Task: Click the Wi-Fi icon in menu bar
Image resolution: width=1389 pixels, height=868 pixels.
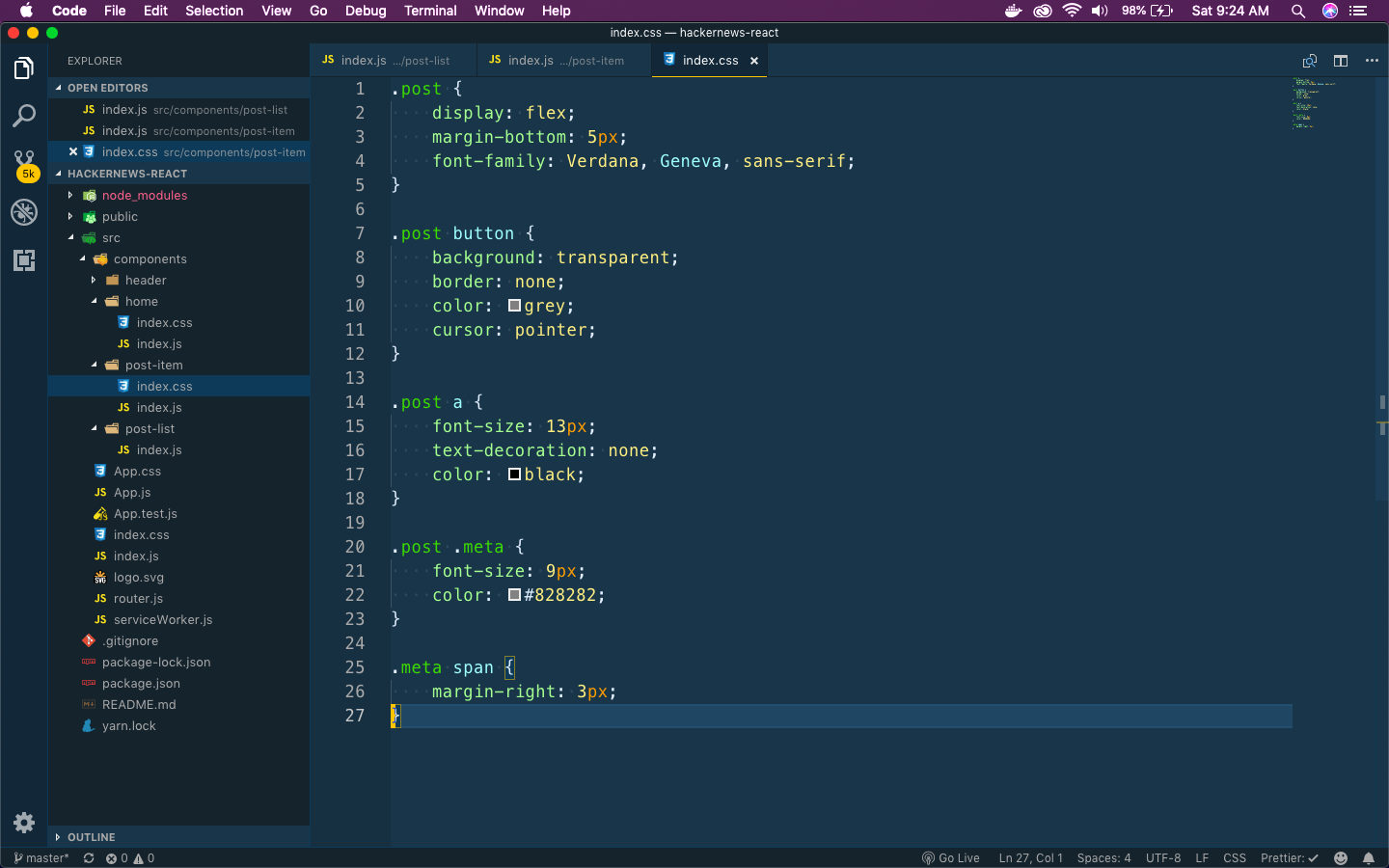Action: 1072,11
